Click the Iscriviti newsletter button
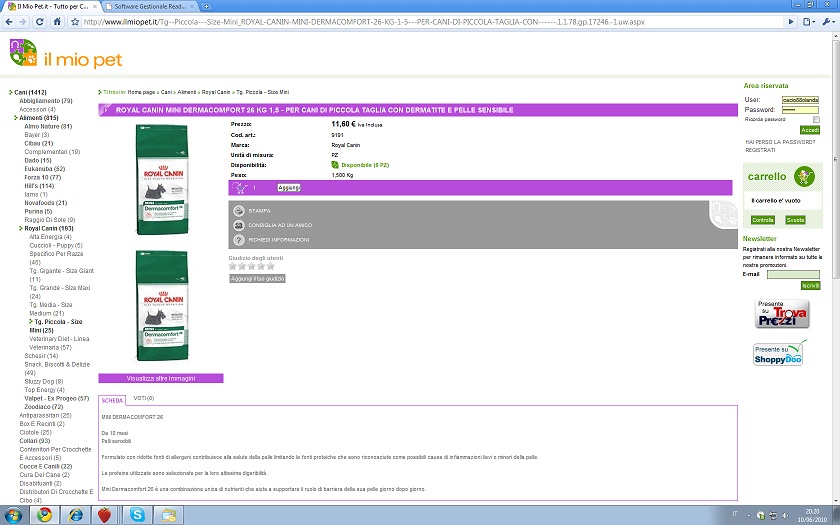The height and width of the screenshot is (525, 840). pos(810,286)
